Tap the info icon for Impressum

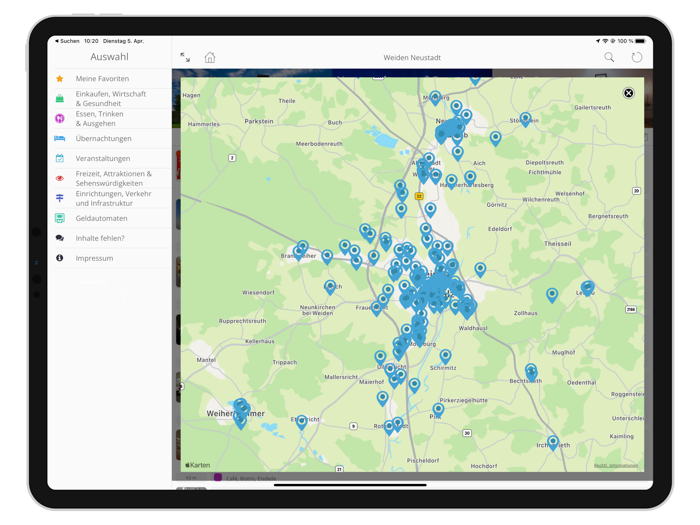point(59,258)
